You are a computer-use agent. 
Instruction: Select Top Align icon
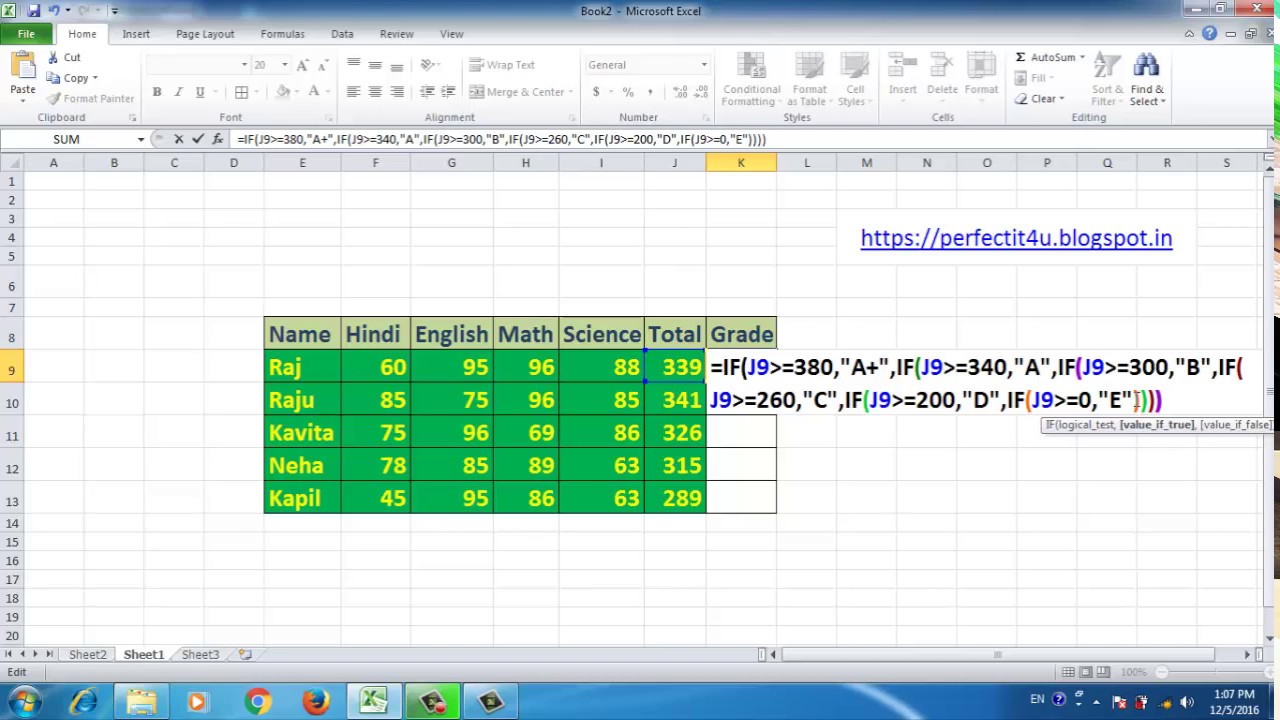click(353, 65)
